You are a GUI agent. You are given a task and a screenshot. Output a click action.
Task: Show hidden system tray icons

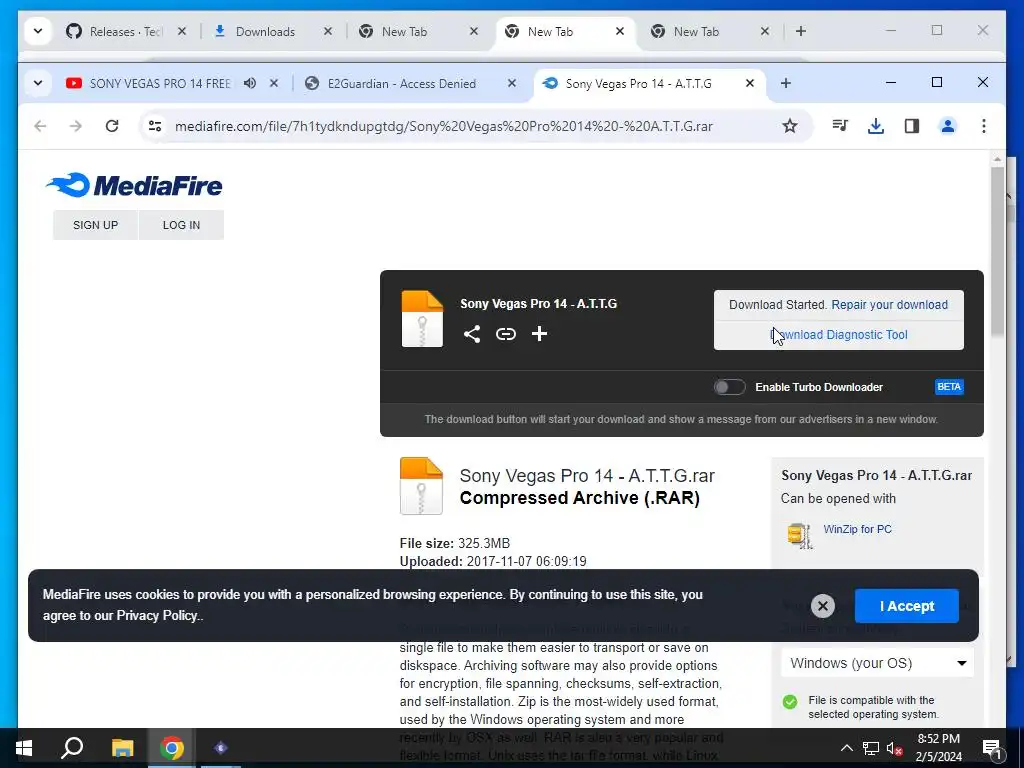(x=846, y=748)
